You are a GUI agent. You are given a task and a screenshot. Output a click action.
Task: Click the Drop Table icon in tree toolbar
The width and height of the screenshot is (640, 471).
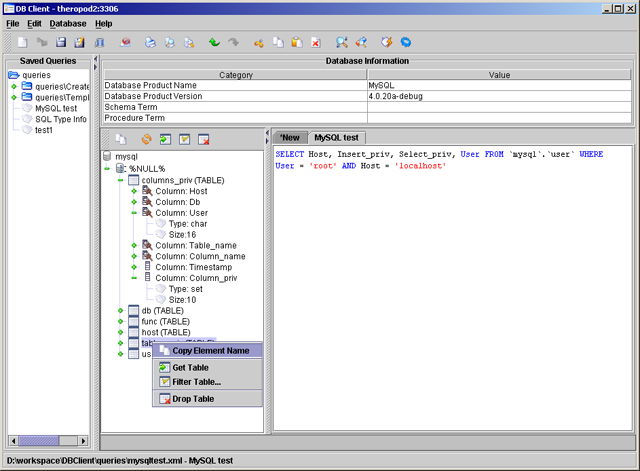(204, 139)
